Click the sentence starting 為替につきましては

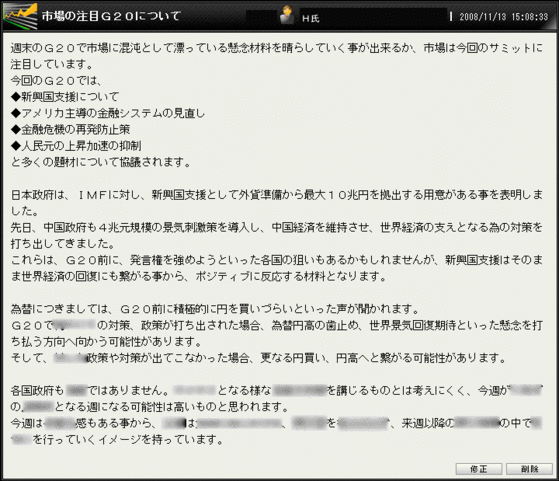tap(215, 309)
